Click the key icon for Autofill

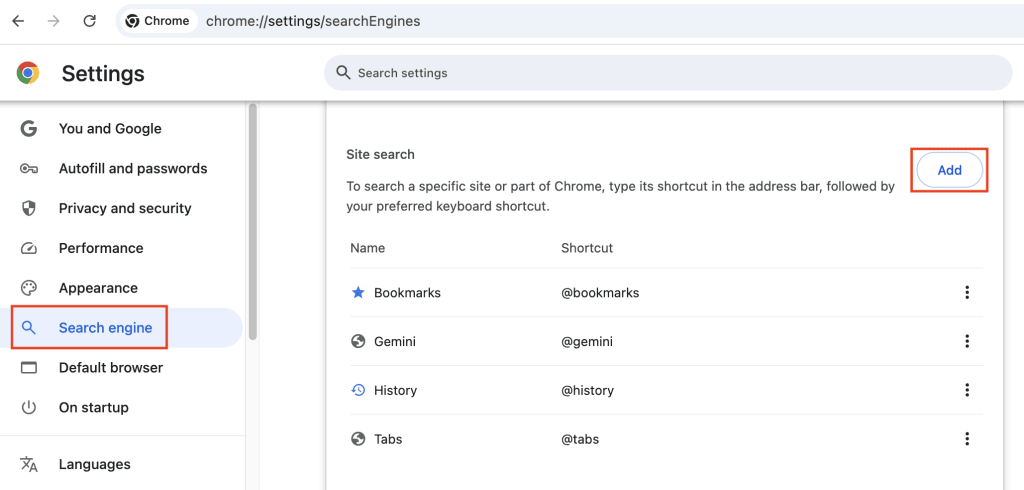click(29, 169)
